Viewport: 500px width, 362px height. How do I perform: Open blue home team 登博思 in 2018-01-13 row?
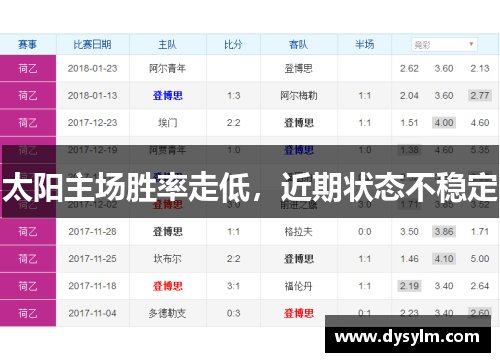(x=167, y=96)
